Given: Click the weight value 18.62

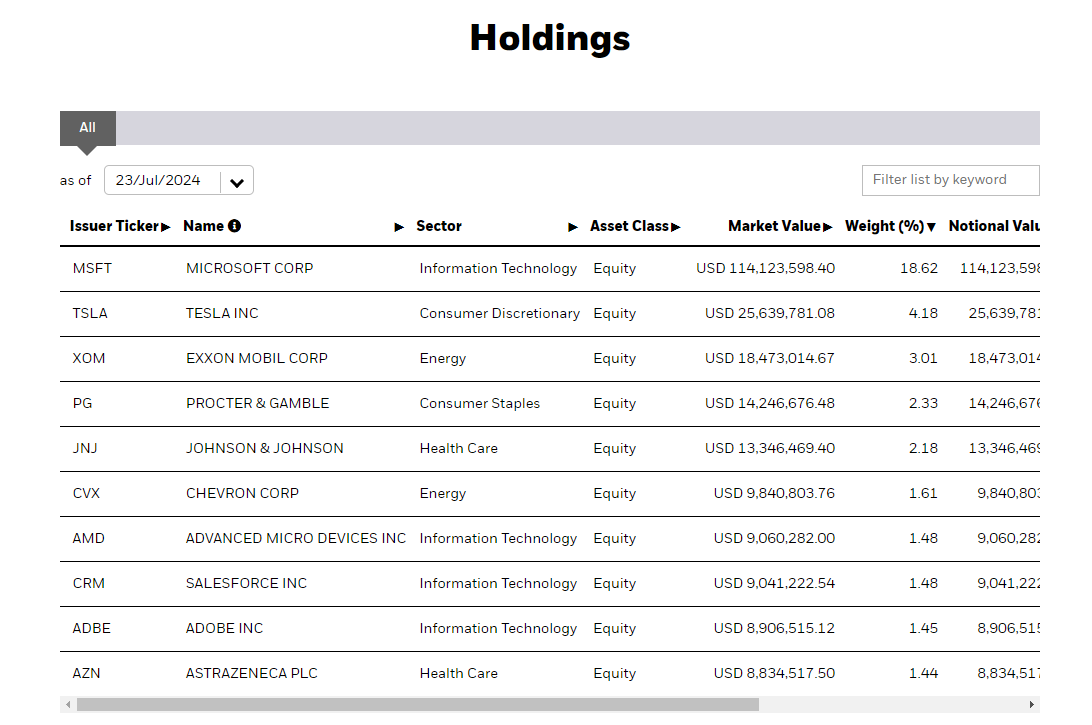Looking at the screenshot, I should tap(919, 269).
